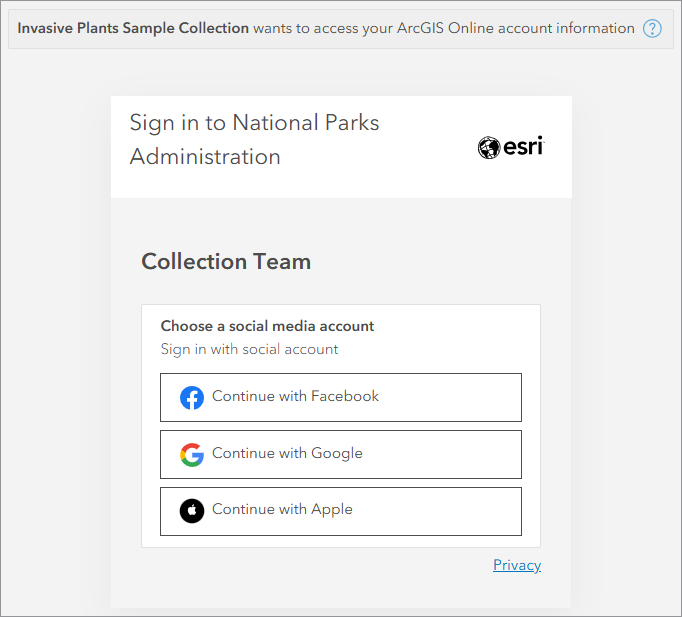Open the Privacy link

click(517, 566)
